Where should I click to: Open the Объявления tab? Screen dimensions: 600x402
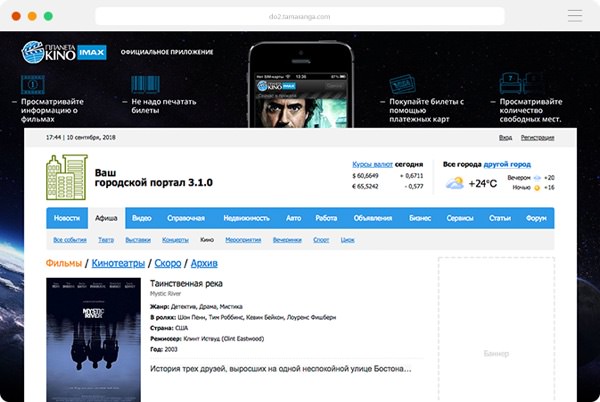coord(373,218)
